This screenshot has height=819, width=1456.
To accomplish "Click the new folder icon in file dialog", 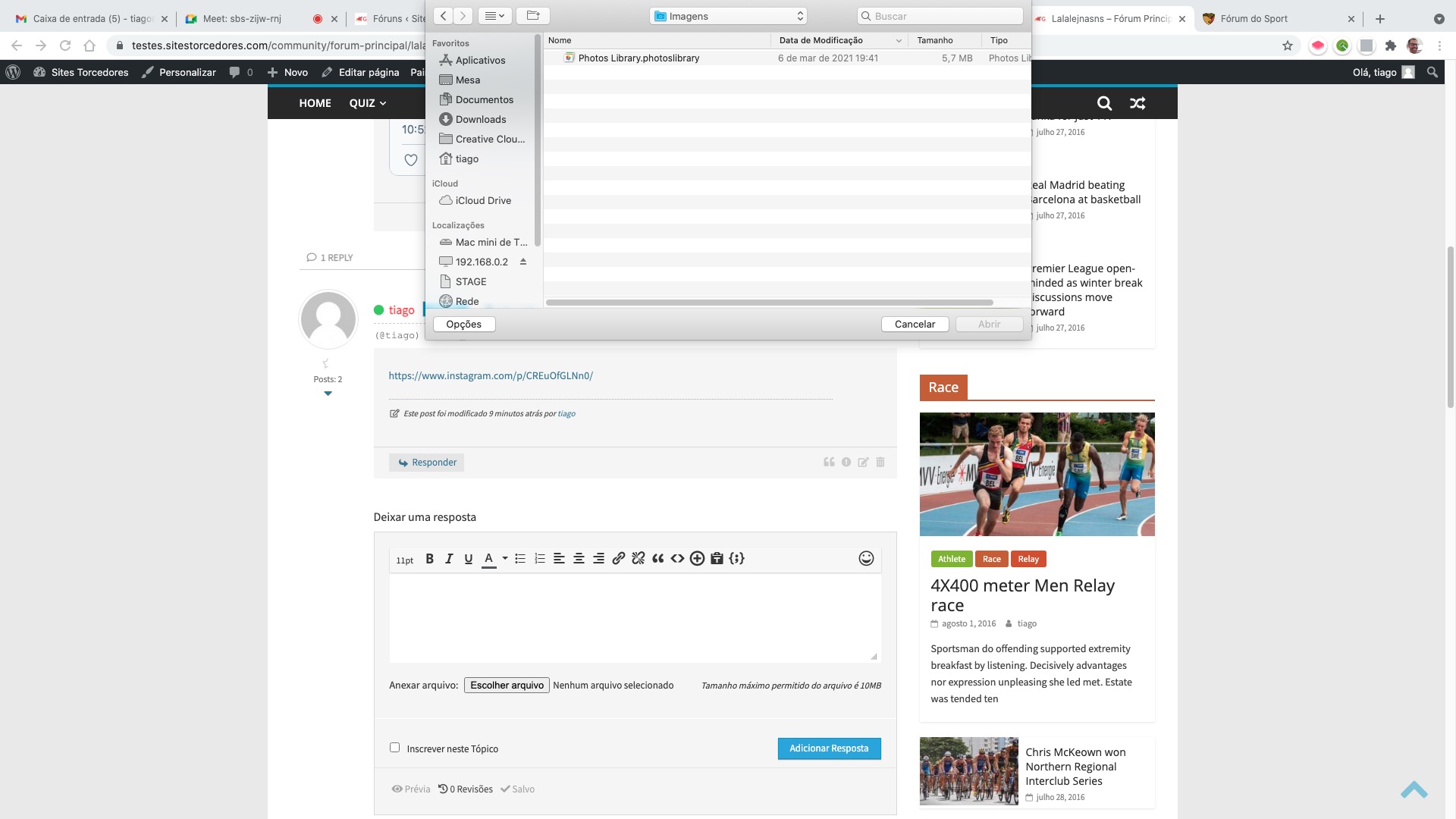I will tap(533, 16).
